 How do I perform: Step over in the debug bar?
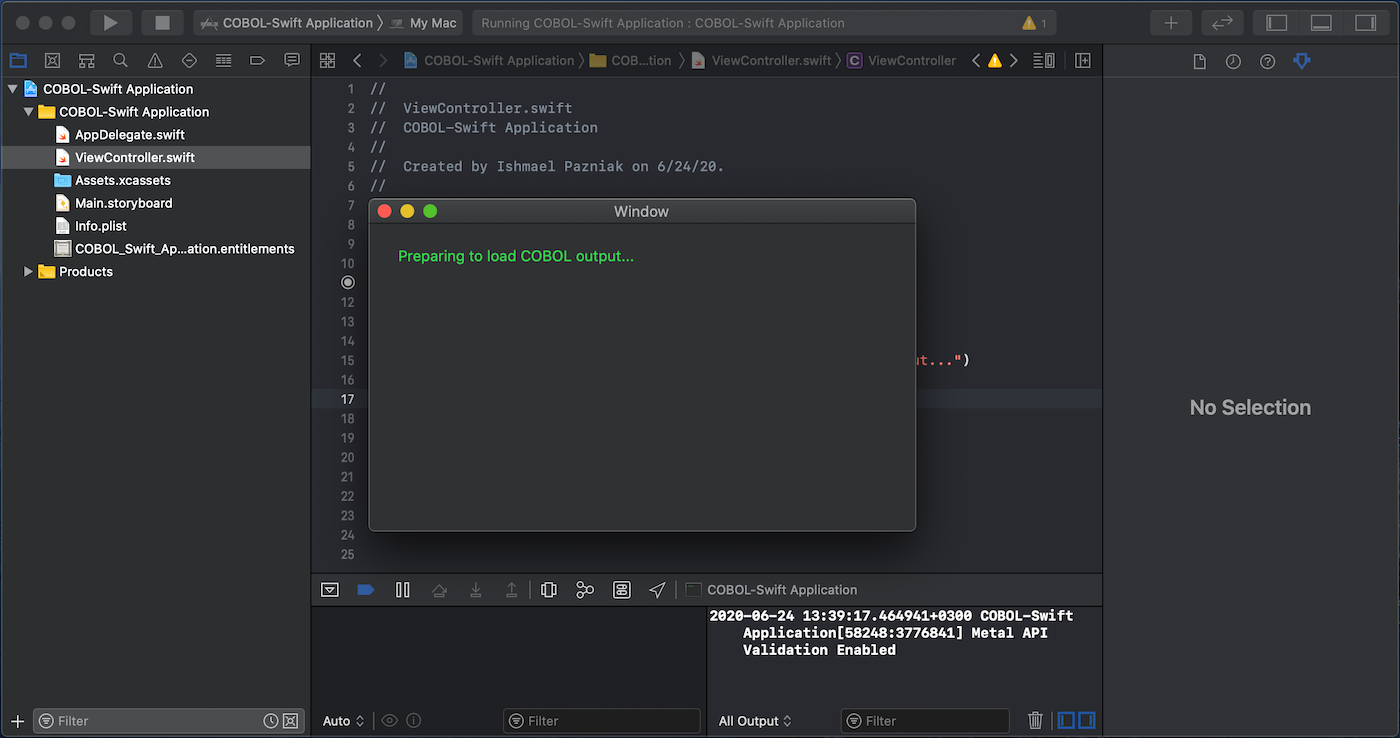point(439,590)
